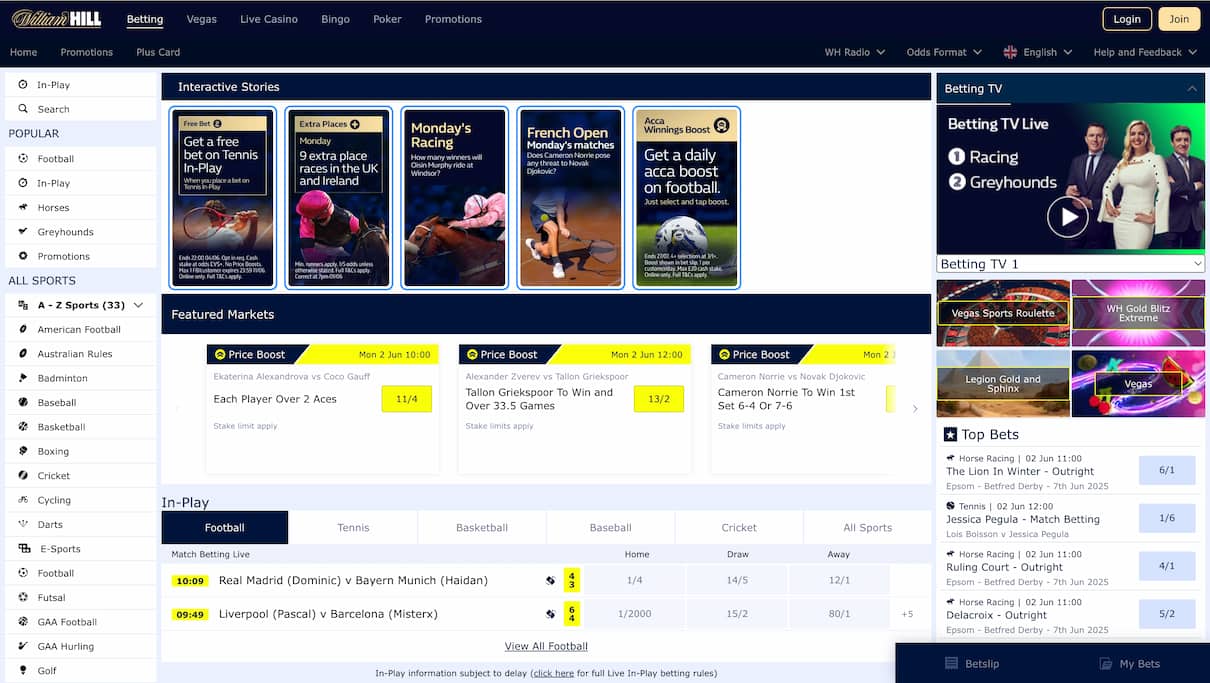Select 6/1 odds for The Lion In Winter
Image resolution: width=1210 pixels, height=683 pixels.
click(1167, 470)
